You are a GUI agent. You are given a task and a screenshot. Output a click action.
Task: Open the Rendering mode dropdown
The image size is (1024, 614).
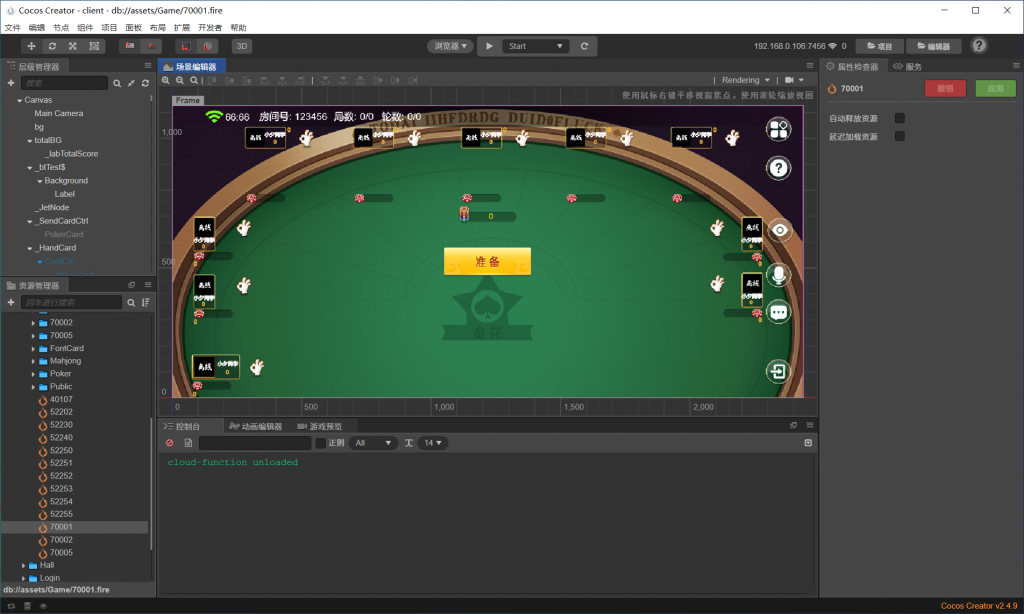746,80
